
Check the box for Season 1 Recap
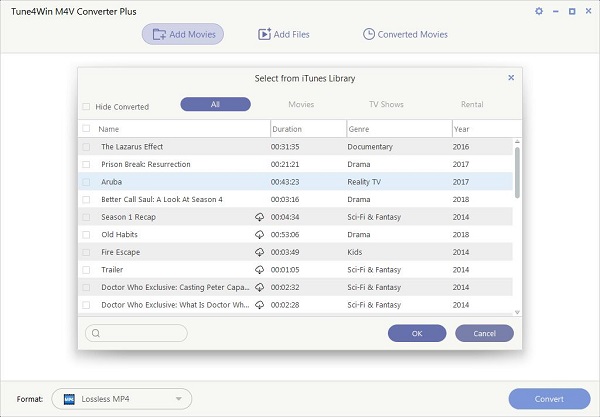point(86,217)
